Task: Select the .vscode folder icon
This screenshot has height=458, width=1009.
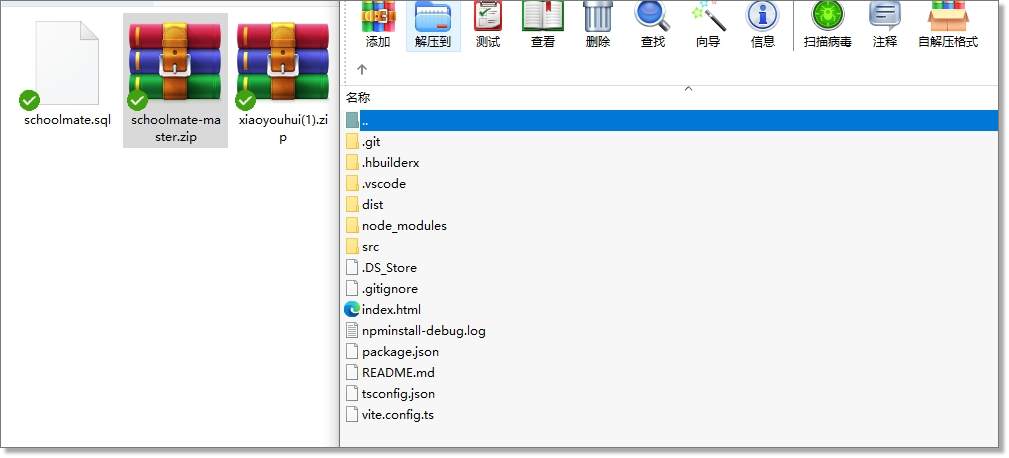Action: coord(352,184)
